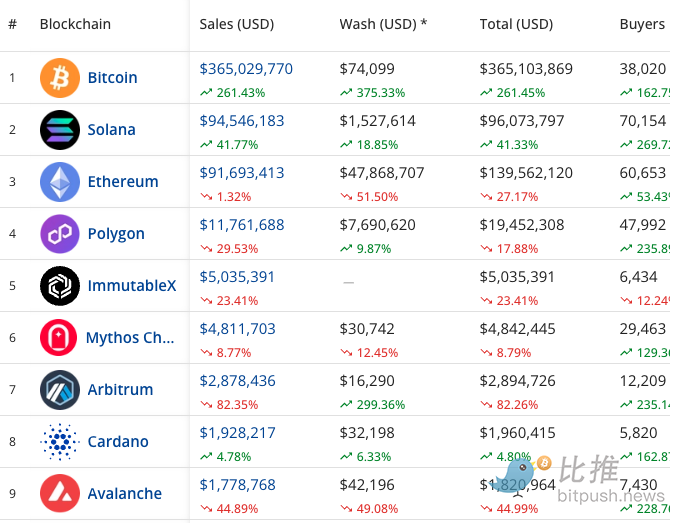Screen dimensions: 685x523
Task: Click the Mythos Chain logo icon
Action: click(59, 338)
